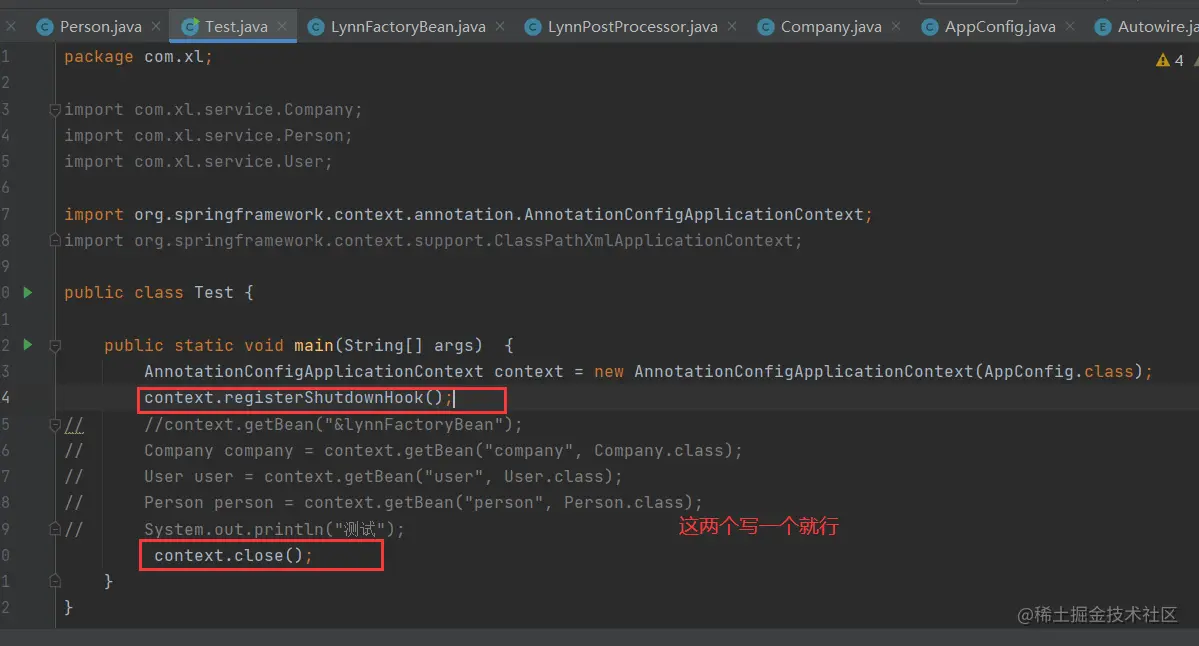
Task: Click the fold marker at main's closing brace
Action: pyautogui.click(x=55, y=581)
